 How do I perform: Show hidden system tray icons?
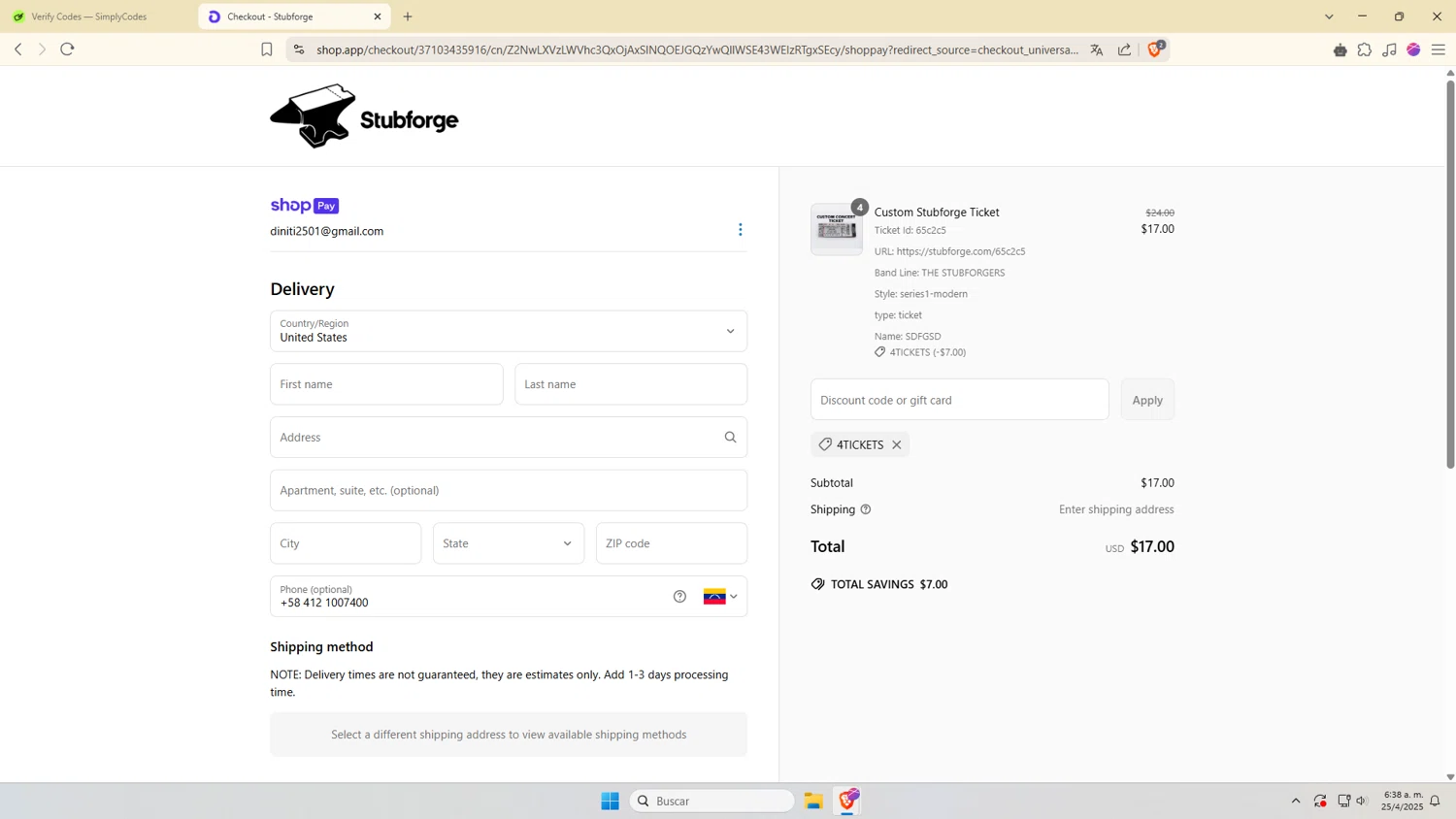(1296, 801)
